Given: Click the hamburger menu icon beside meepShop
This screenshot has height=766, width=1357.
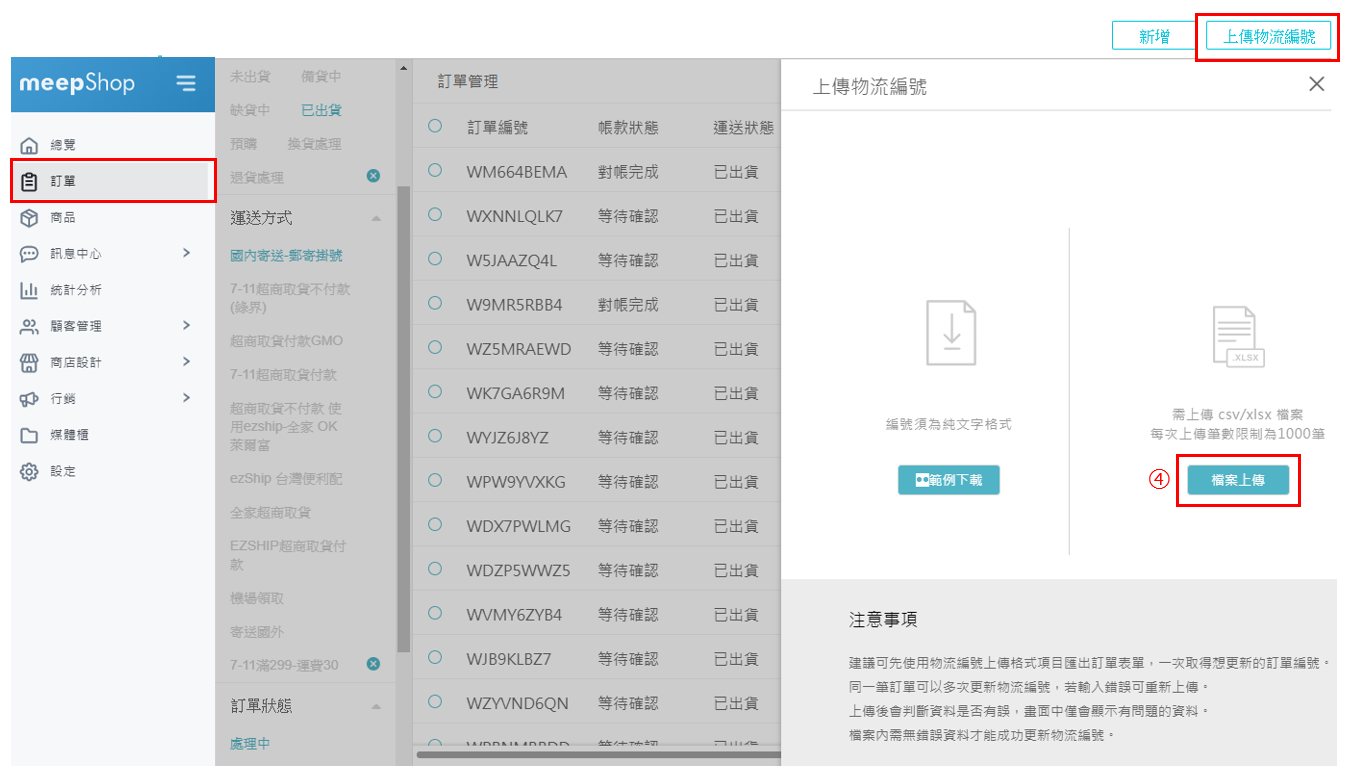Looking at the screenshot, I should click(x=186, y=83).
